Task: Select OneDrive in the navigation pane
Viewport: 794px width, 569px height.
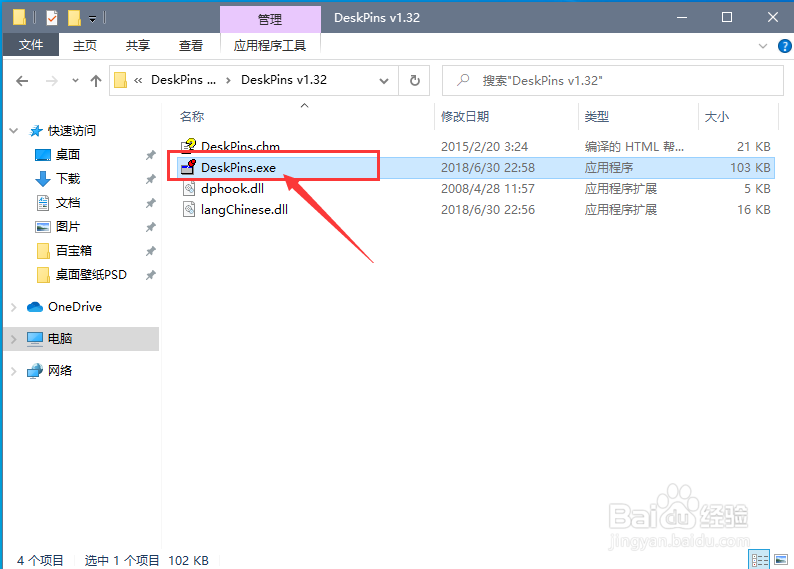Action: coord(74,306)
